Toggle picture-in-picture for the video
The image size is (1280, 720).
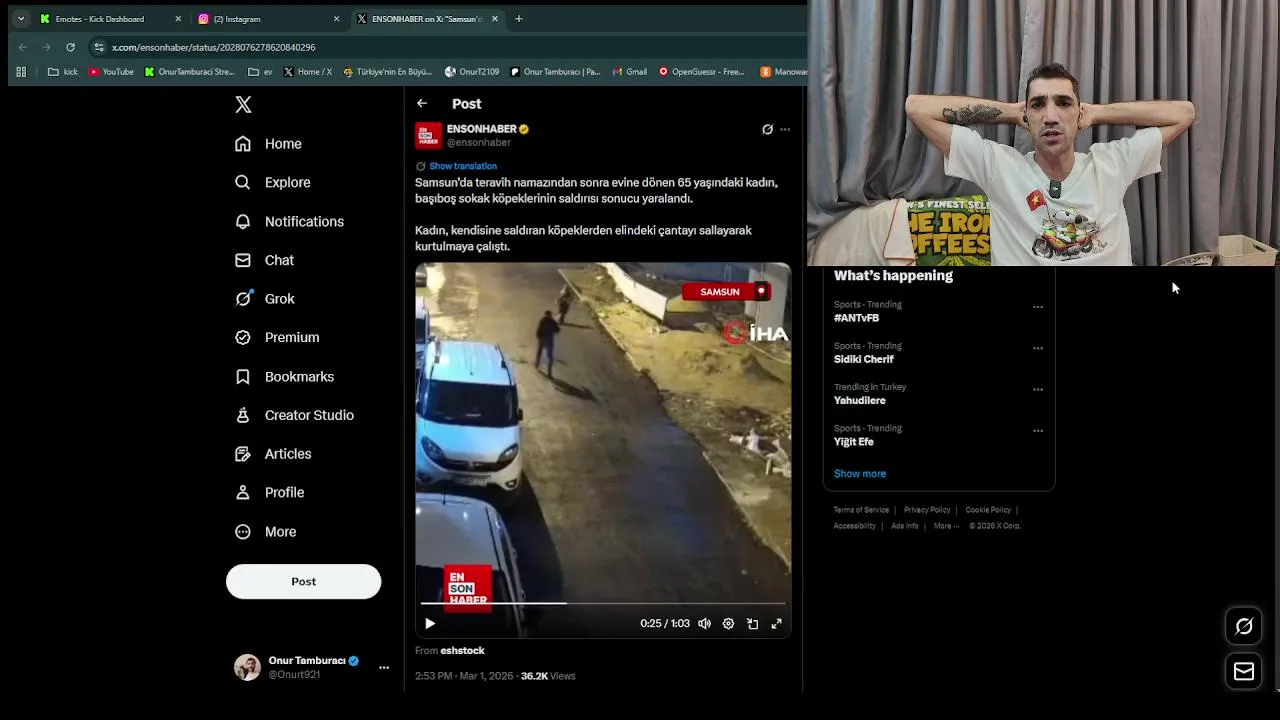click(x=752, y=624)
